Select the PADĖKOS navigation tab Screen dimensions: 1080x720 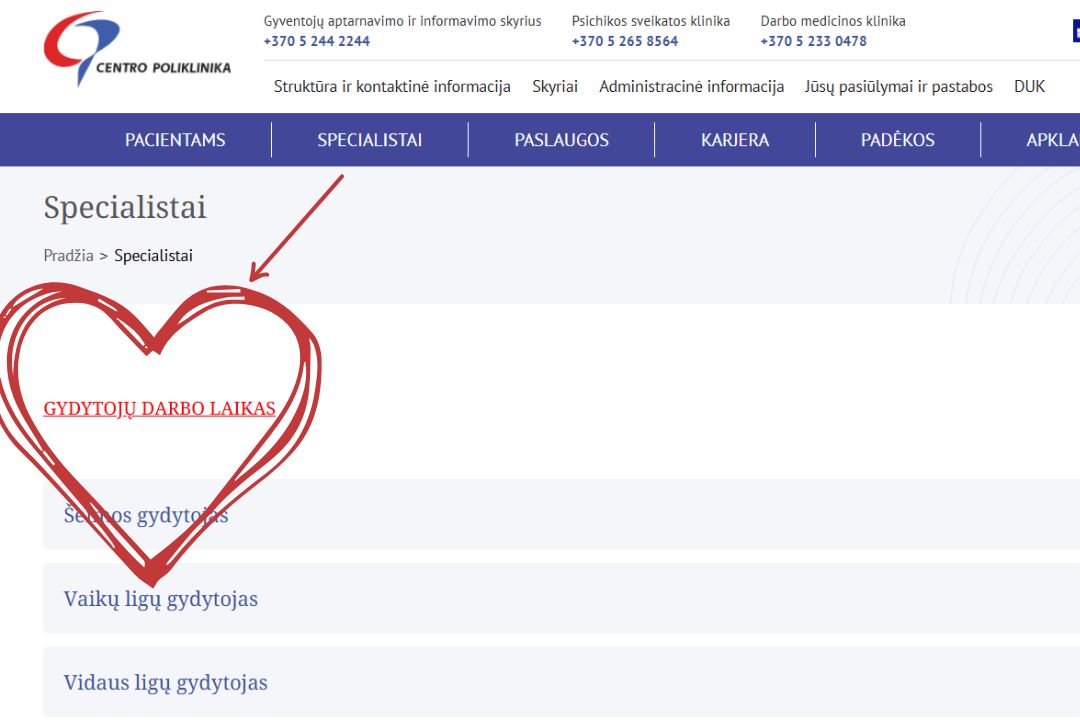pyautogui.click(x=897, y=140)
